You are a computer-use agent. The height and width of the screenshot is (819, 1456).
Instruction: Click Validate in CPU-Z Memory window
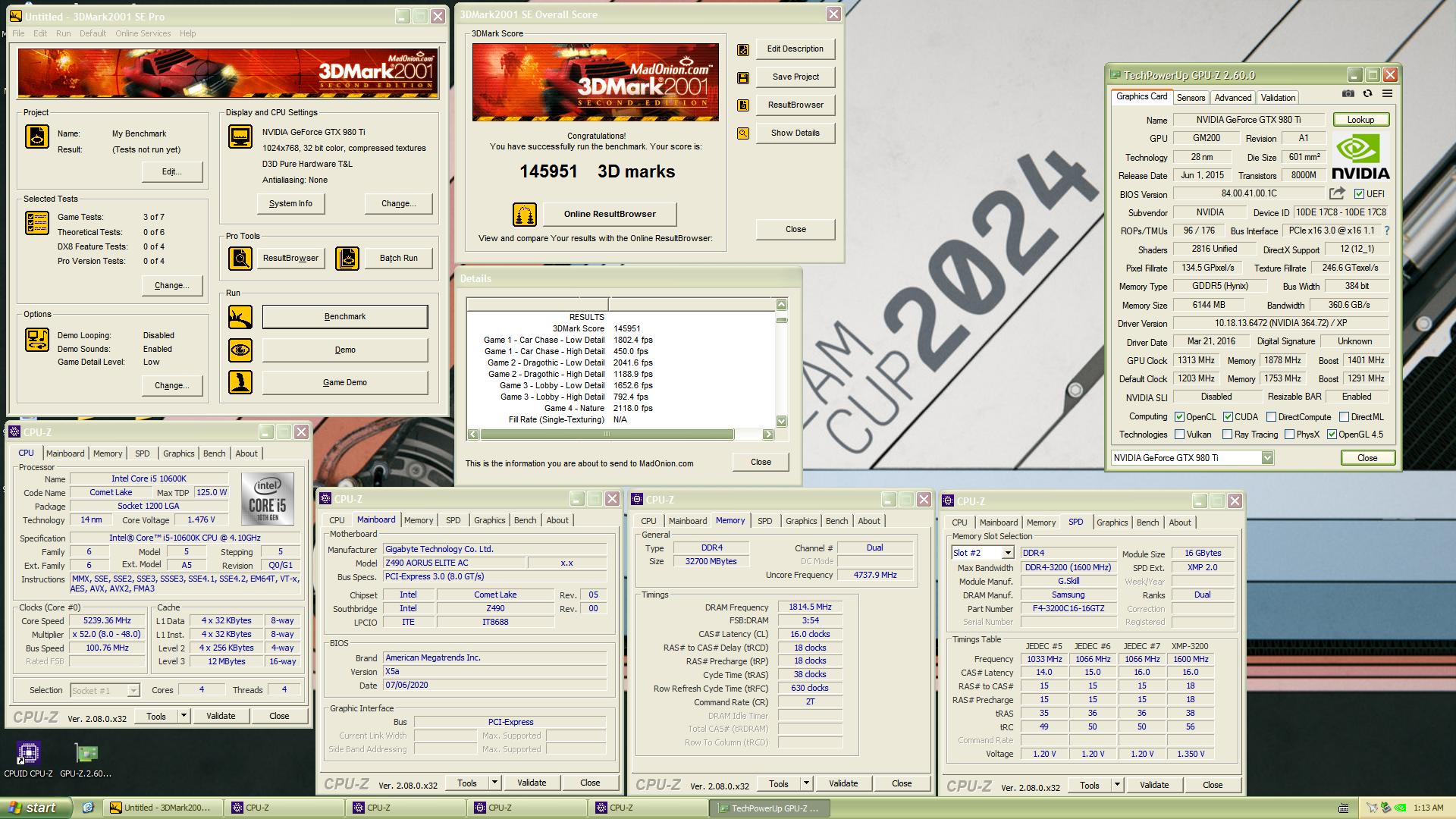[x=843, y=783]
